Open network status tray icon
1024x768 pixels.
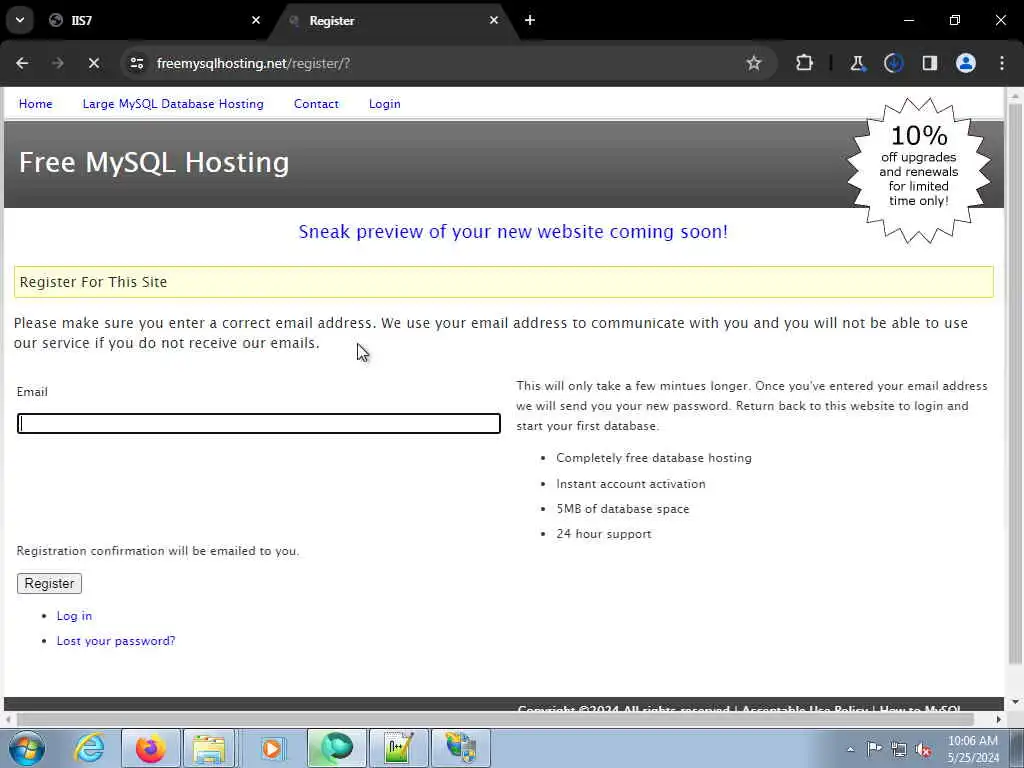[x=899, y=749]
